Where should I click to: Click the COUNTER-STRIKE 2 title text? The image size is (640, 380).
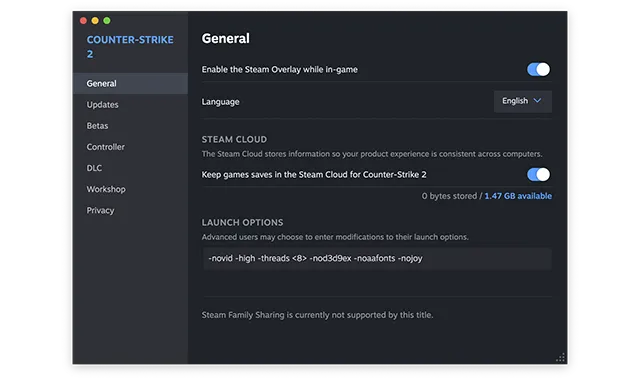(x=130, y=47)
